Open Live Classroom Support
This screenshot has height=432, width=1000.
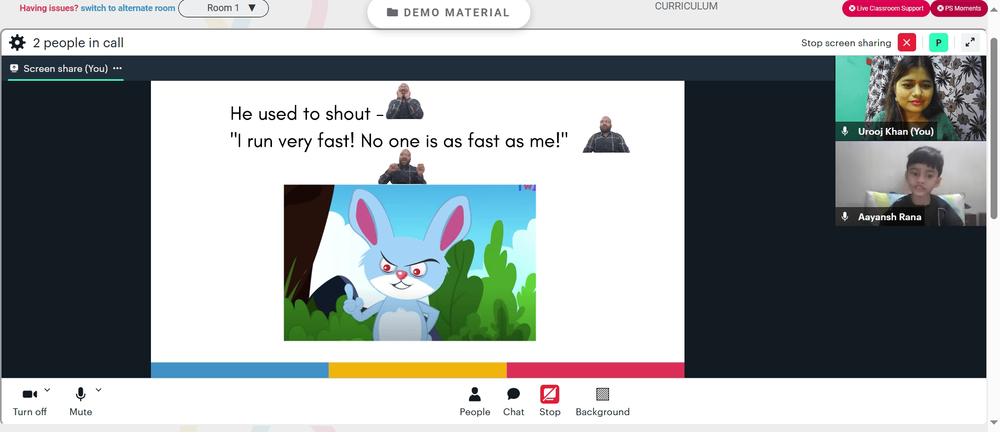[886, 8]
